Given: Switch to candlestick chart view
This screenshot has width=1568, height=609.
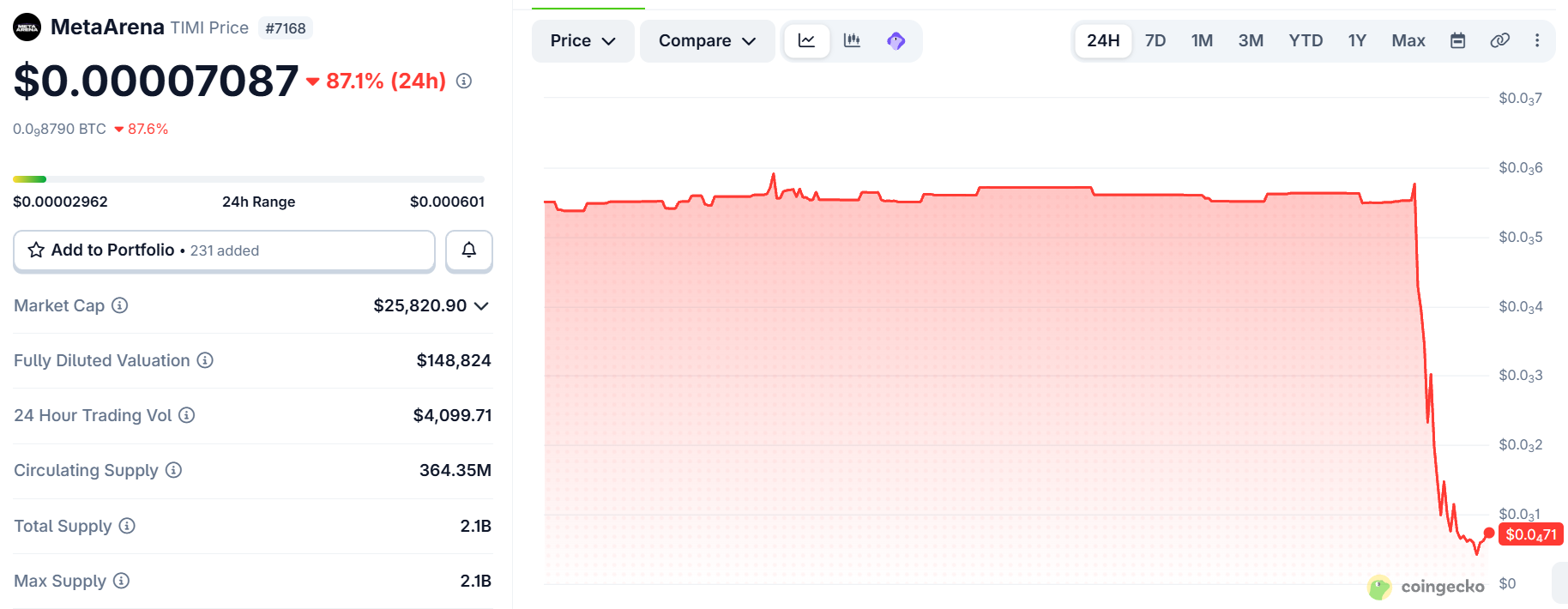Looking at the screenshot, I should 852,40.
